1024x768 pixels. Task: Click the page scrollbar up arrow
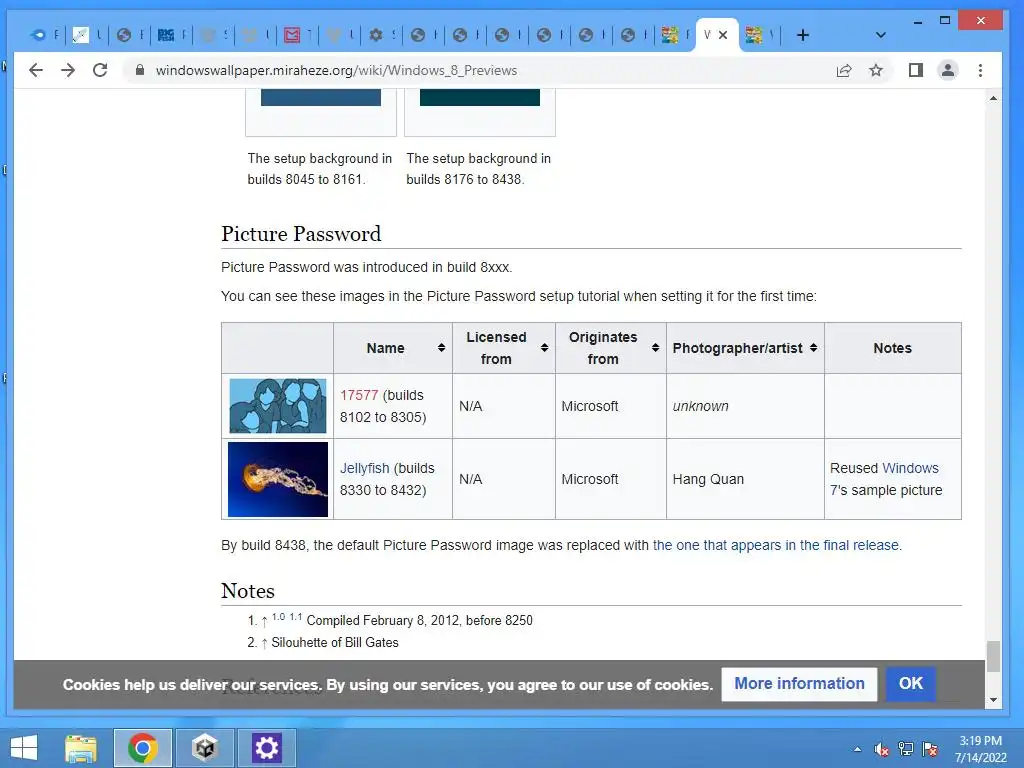pos(993,98)
